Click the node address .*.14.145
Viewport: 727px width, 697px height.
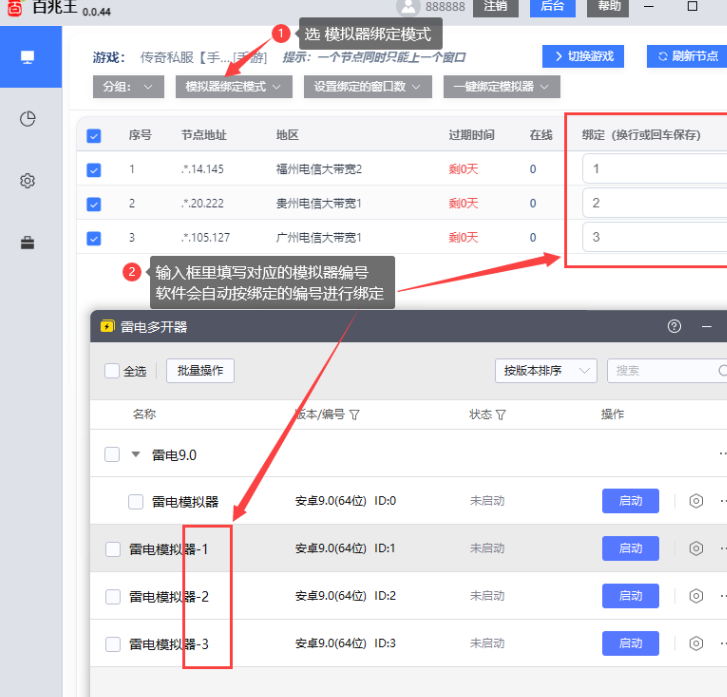(x=203, y=169)
